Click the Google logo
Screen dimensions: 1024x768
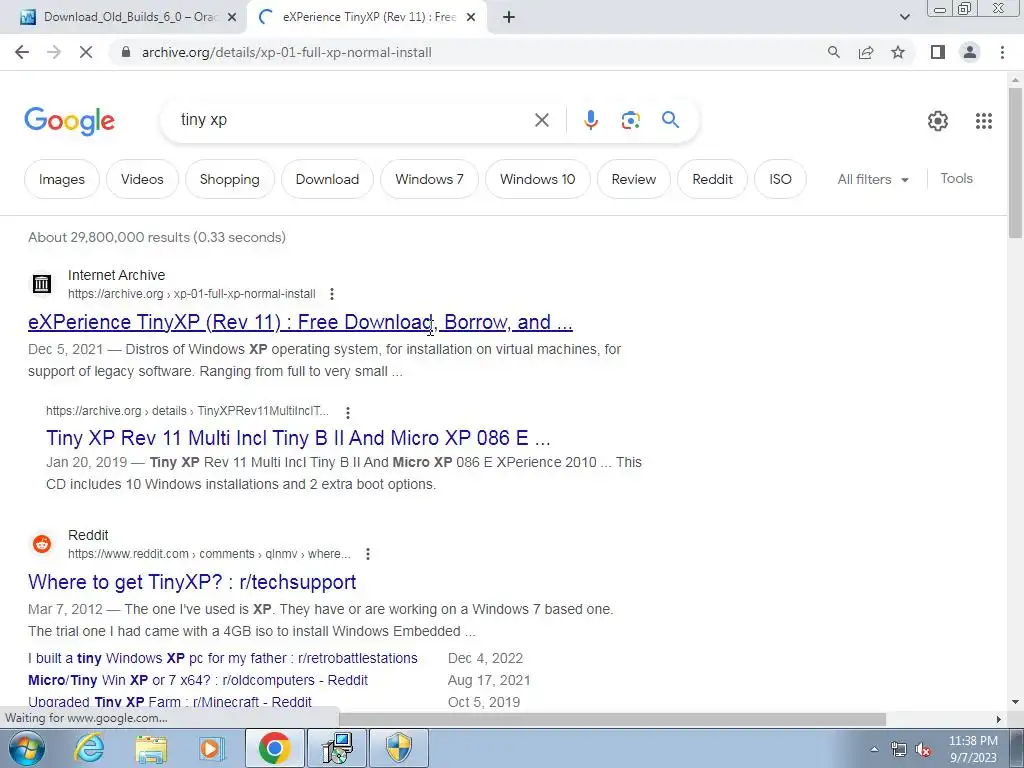pyautogui.click(x=69, y=121)
